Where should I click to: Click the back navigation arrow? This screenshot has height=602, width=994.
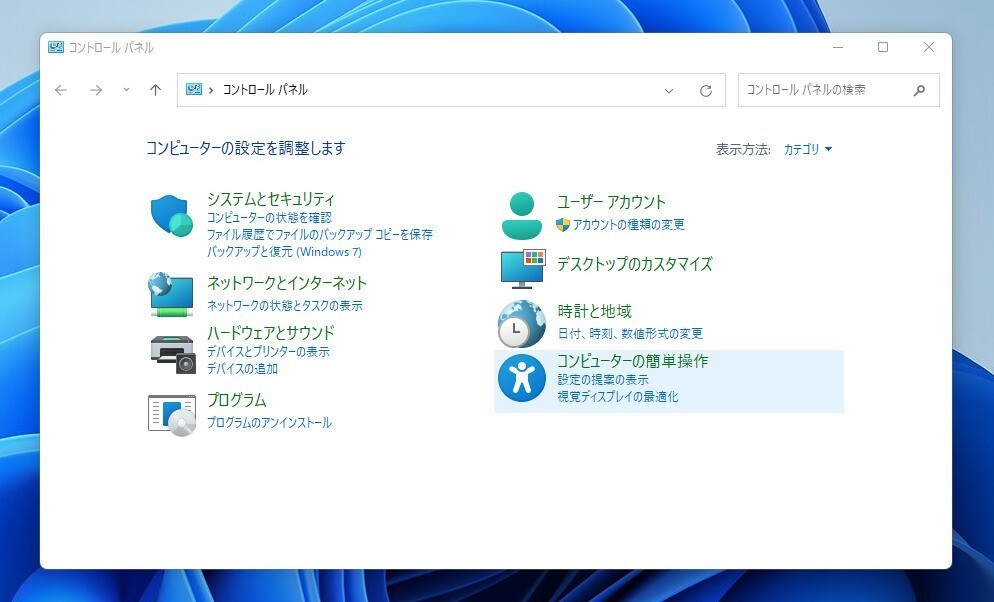tap(61, 90)
